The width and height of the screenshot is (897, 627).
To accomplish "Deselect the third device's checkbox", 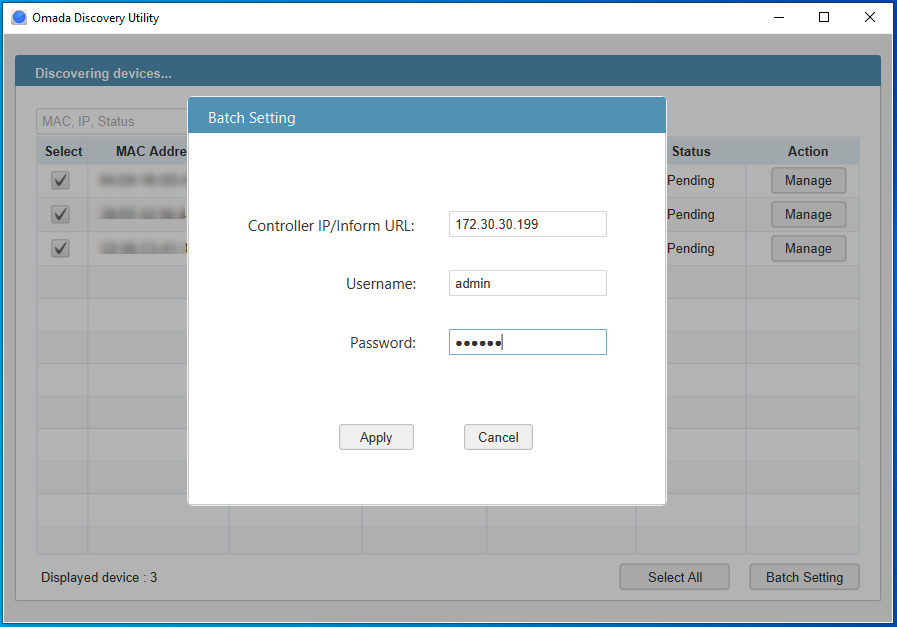I will 60,248.
